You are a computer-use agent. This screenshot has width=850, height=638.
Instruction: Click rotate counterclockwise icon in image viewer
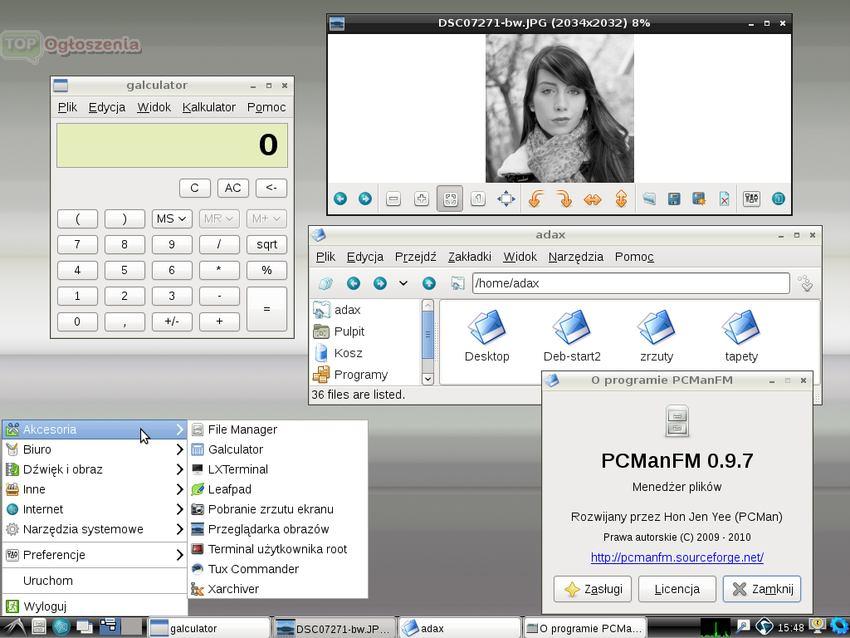coord(535,199)
